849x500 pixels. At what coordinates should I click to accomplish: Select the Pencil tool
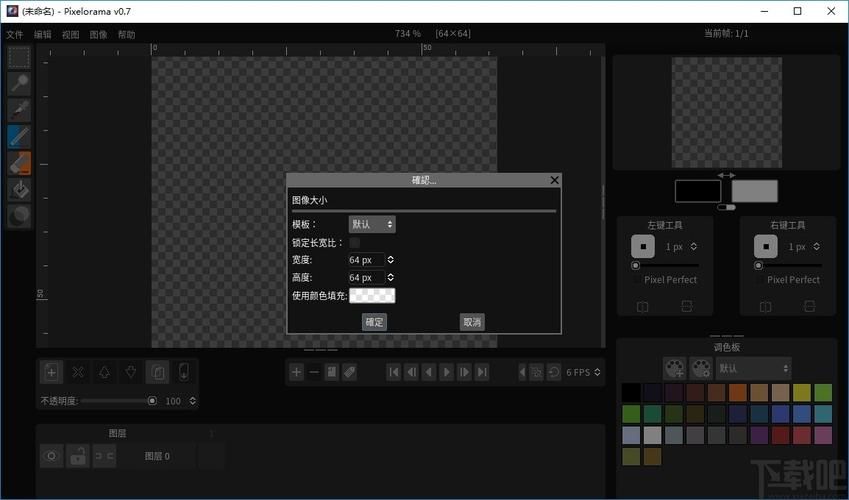pos(19,136)
